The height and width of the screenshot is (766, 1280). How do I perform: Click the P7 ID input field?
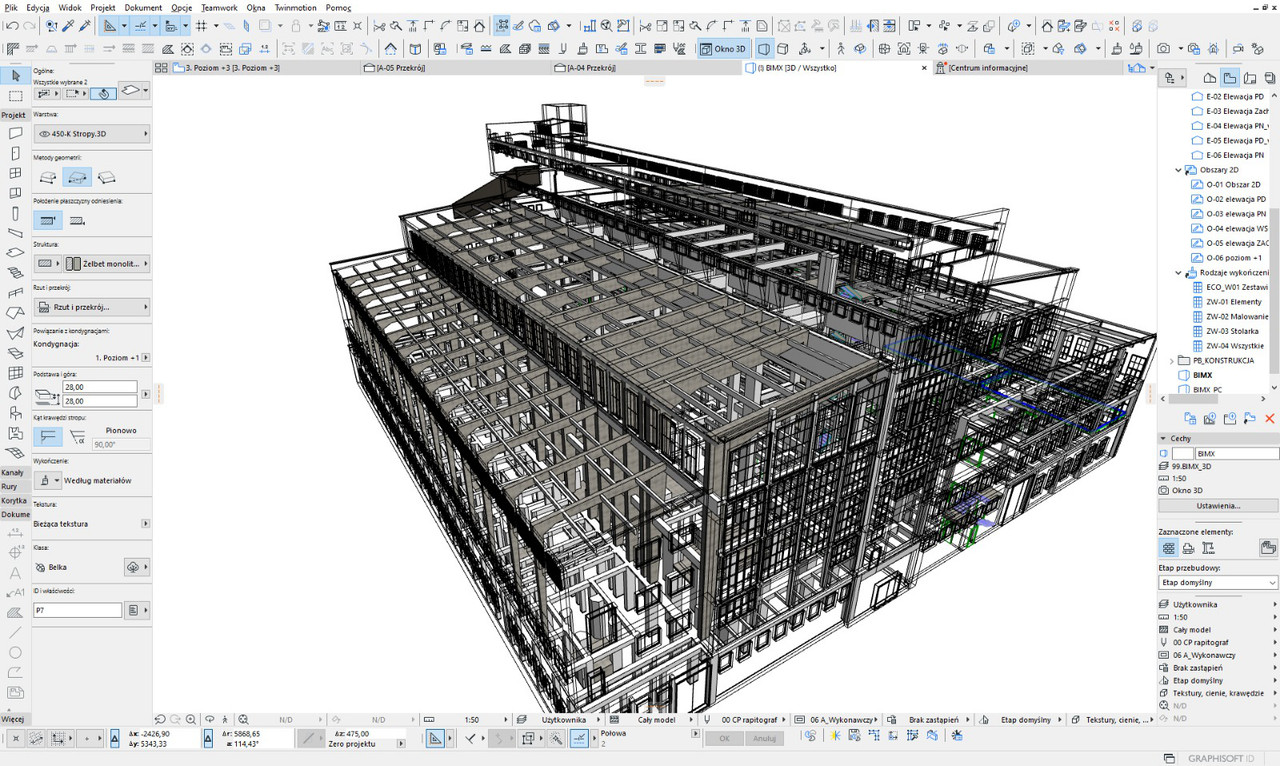tap(77, 609)
